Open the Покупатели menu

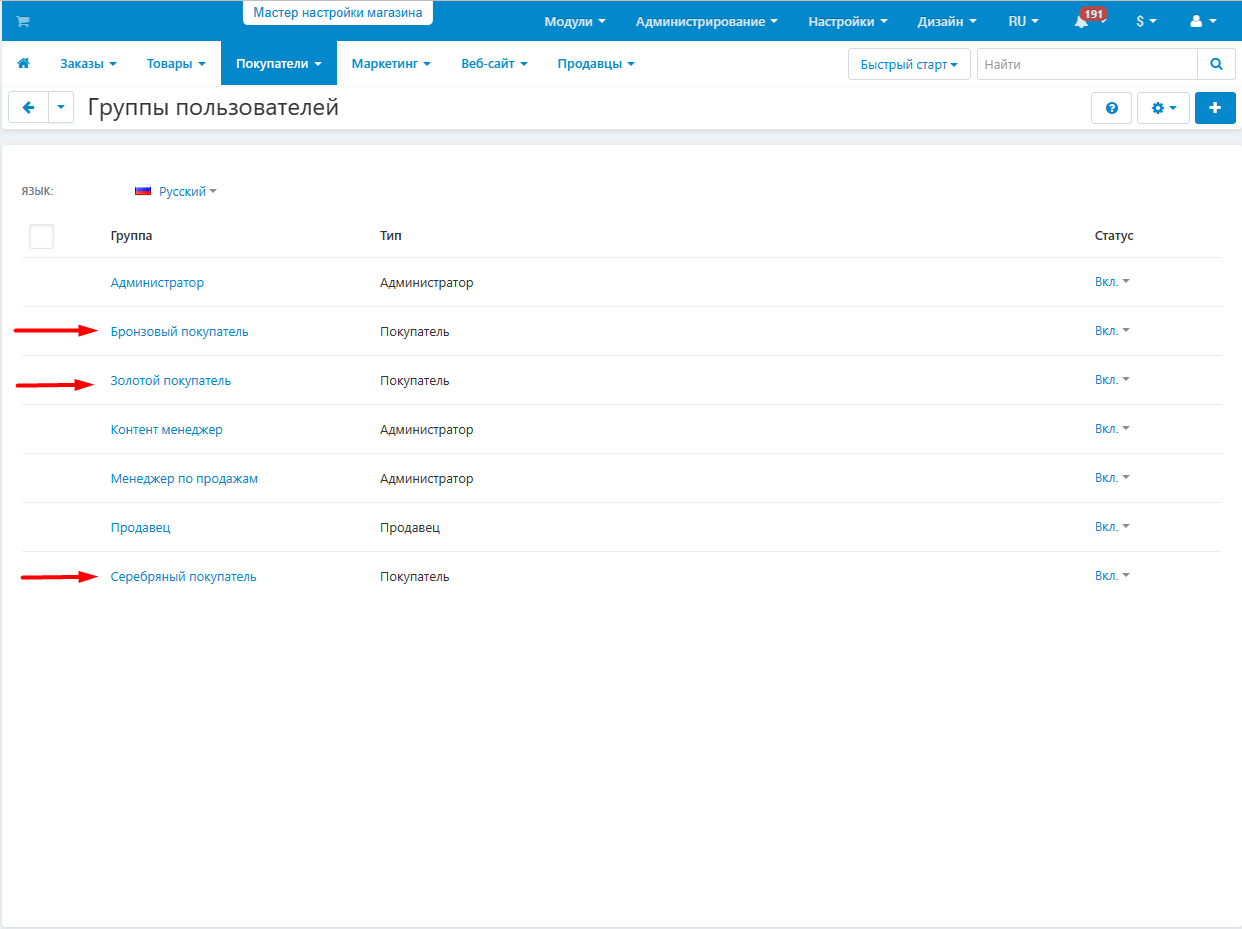[279, 63]
